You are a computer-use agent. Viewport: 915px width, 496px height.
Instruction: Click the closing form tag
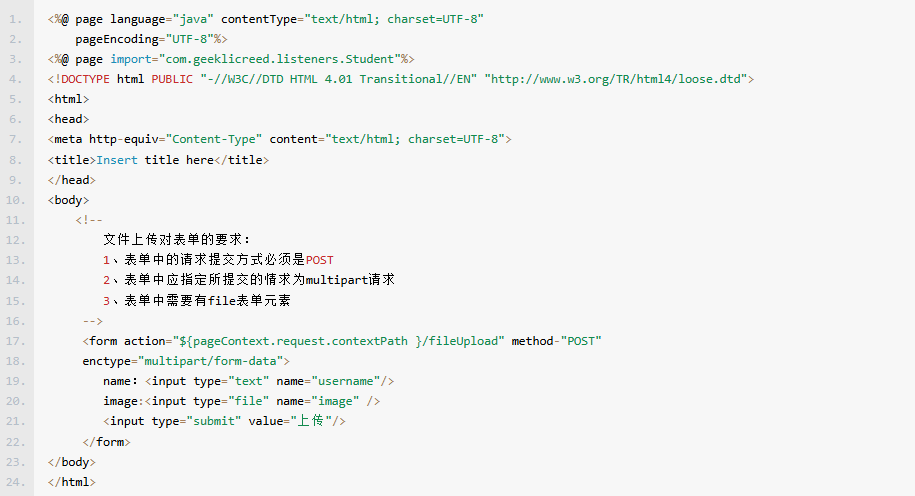107,441
